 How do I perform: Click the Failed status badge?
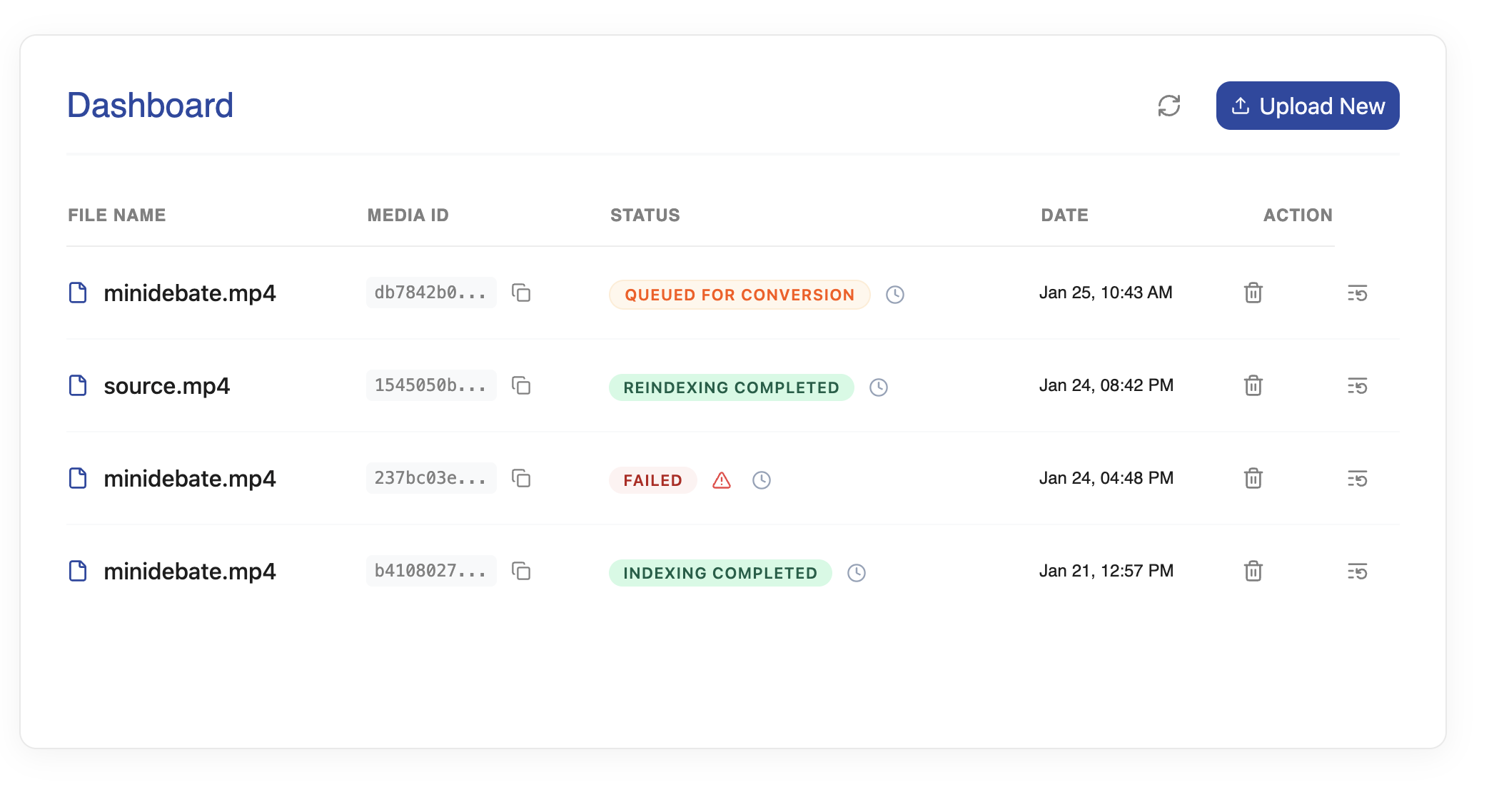click(652, 480)
